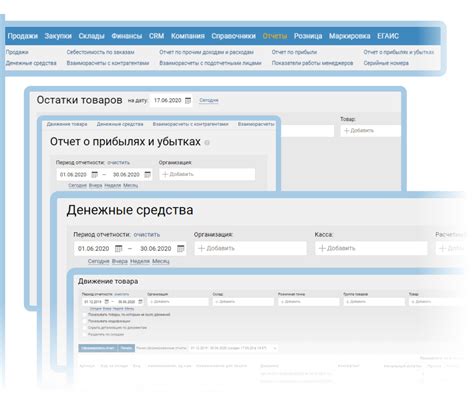474x401 pixels.
Task: Click Месяц shortcut in profit report
Action: 131,185
